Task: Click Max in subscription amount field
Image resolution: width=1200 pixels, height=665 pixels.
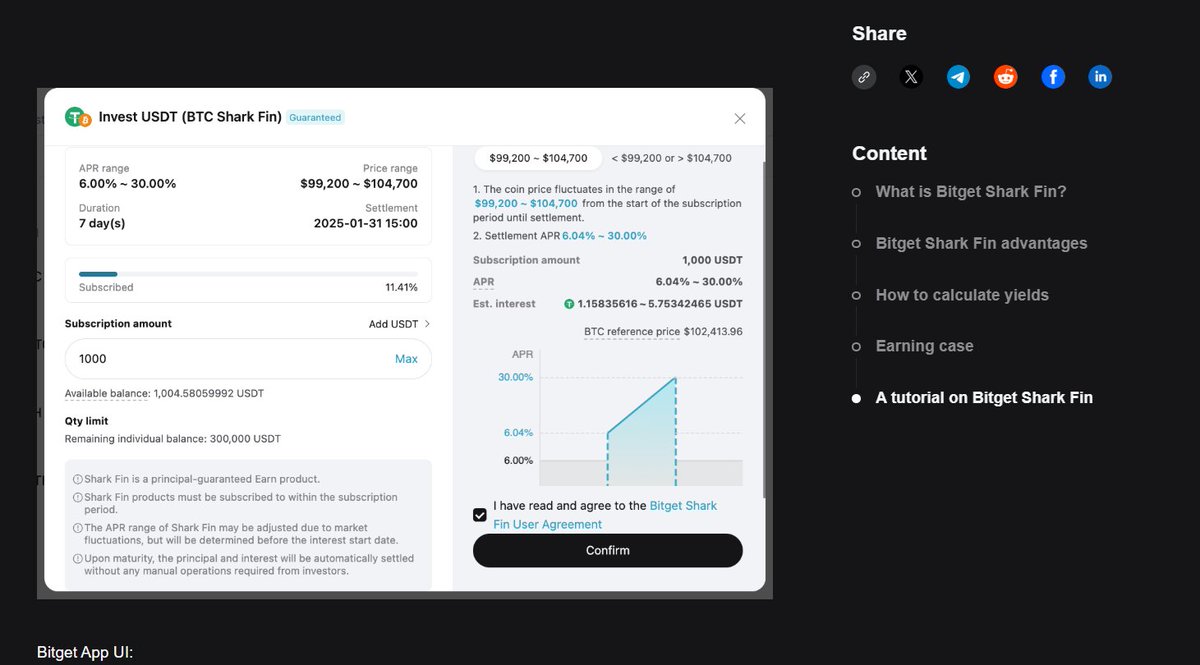Action: (x=406, y=359)
